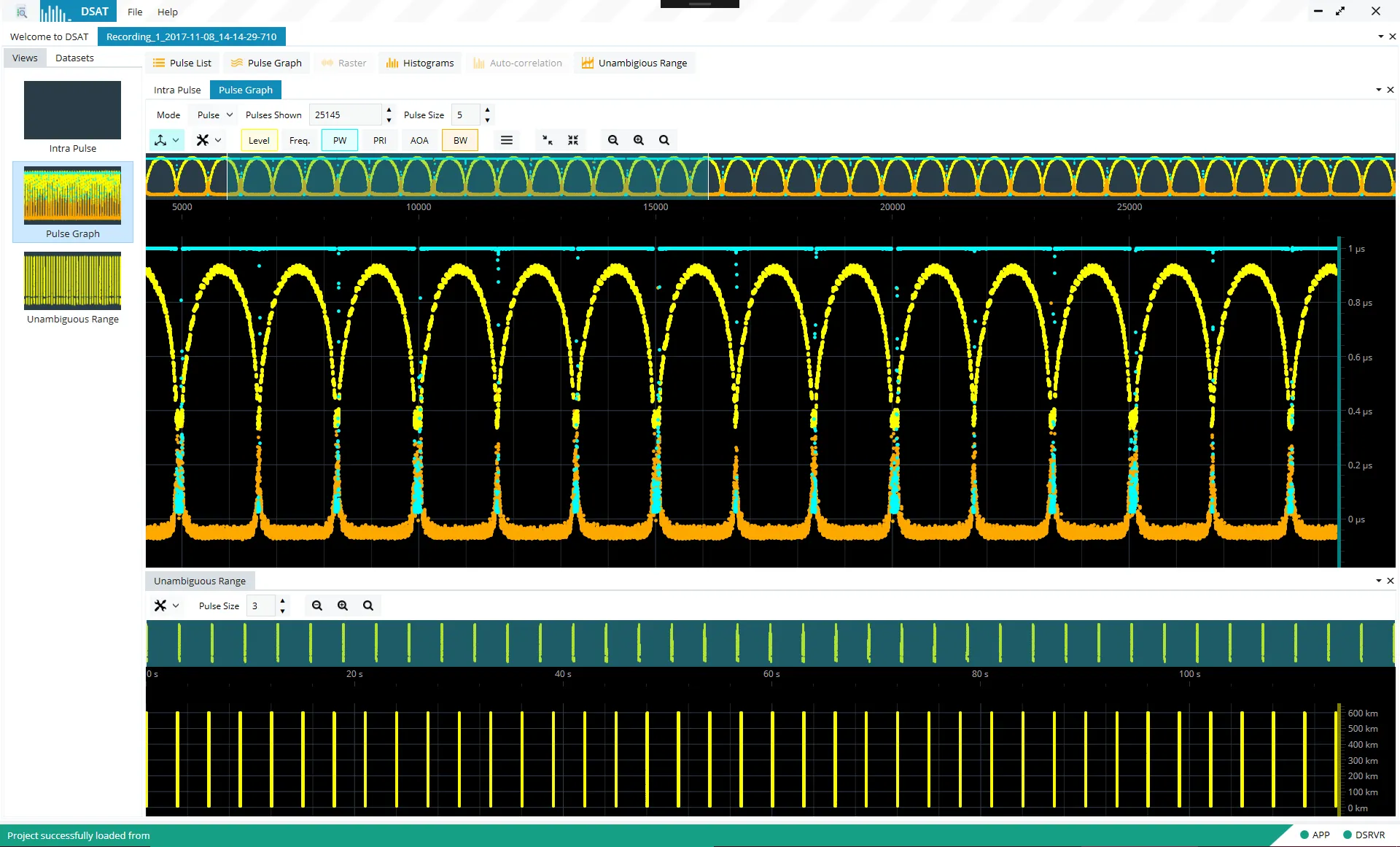Switch to Welcome to DSAT tab

(x=50, y=36)
